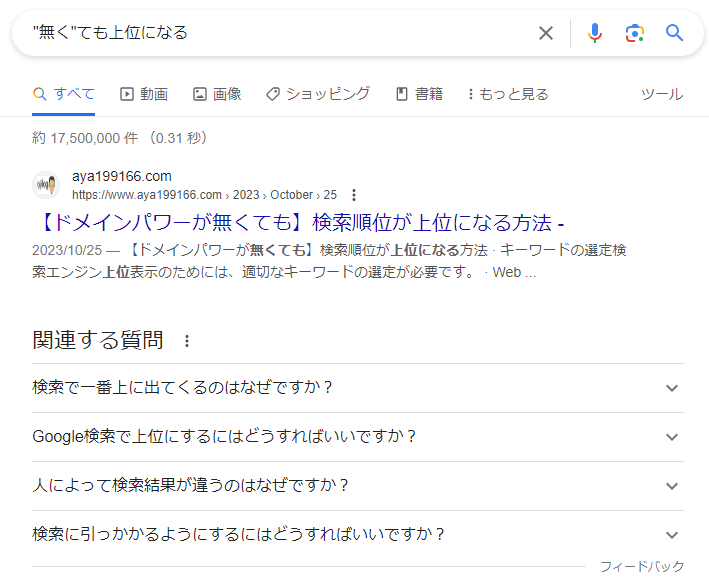Open the three-dot menu beside the aya199166.com URL
Screen dimensions: 709x581
point(354,195)
